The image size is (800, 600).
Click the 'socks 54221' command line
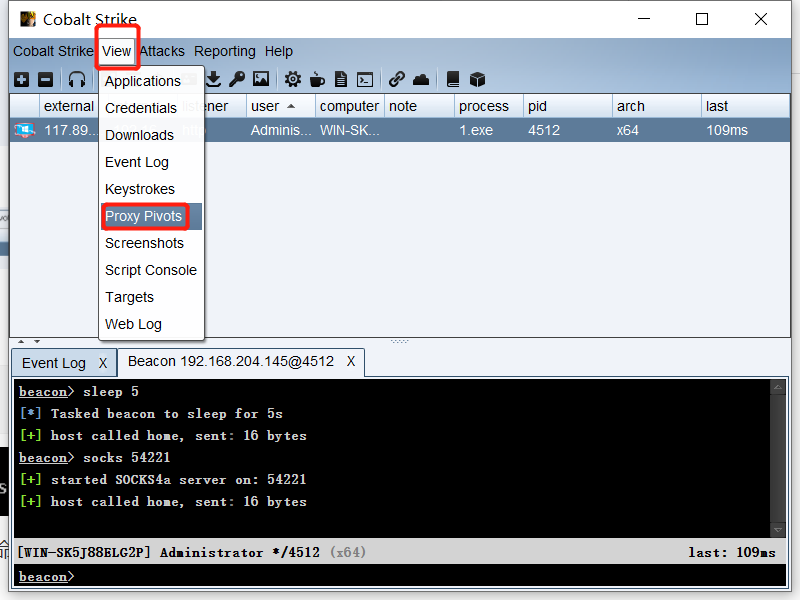[94, 458]
